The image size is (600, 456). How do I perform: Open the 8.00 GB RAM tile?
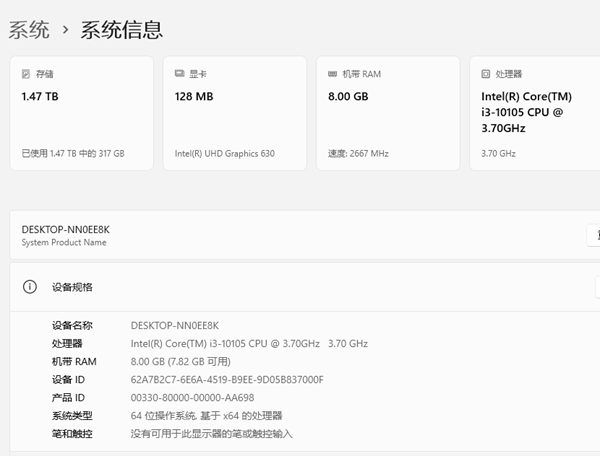tap(388, 113)
